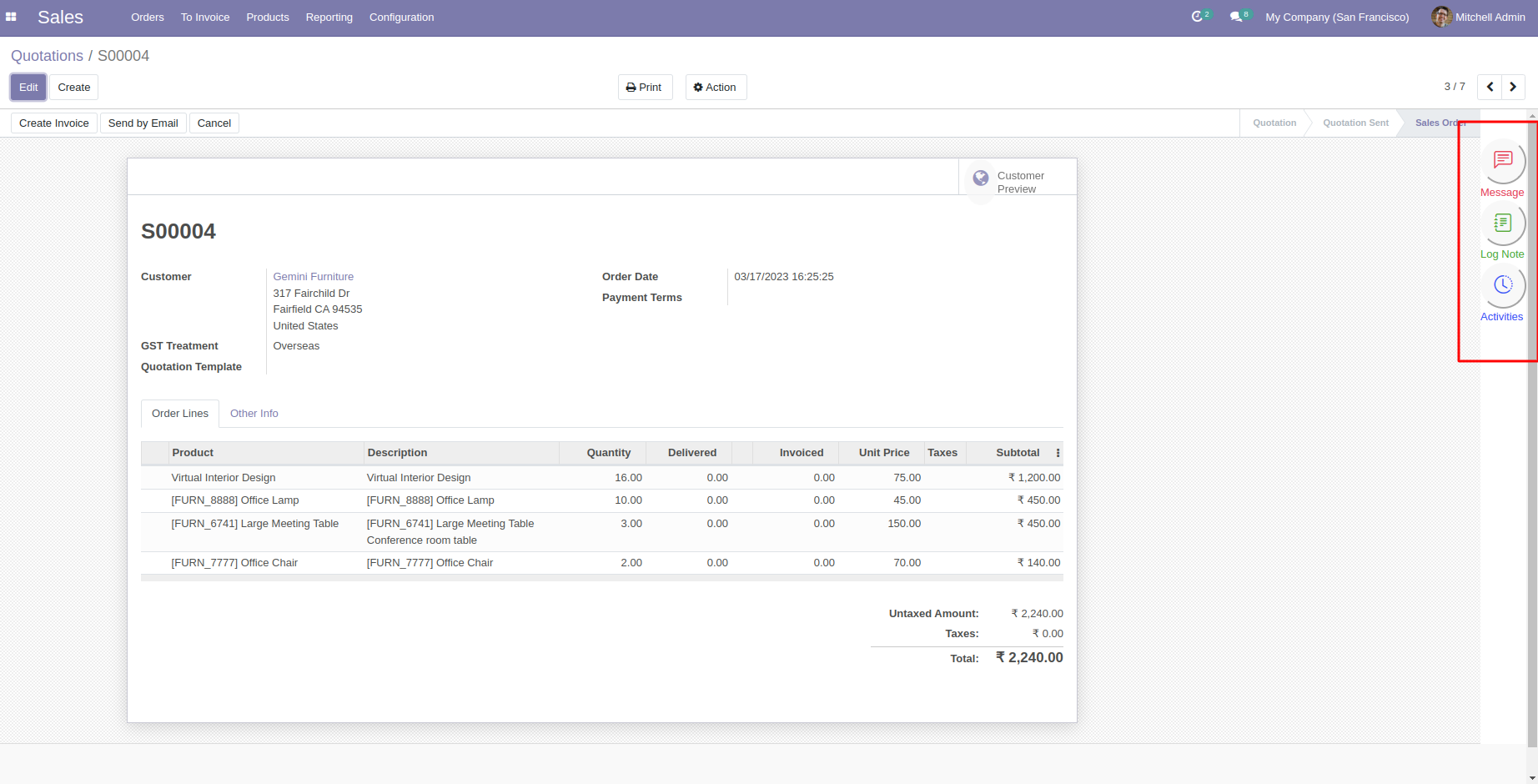Click the Quotations breadcrumb link
This screenshot has height=784, width=1538.
click(x=47, y=56)
